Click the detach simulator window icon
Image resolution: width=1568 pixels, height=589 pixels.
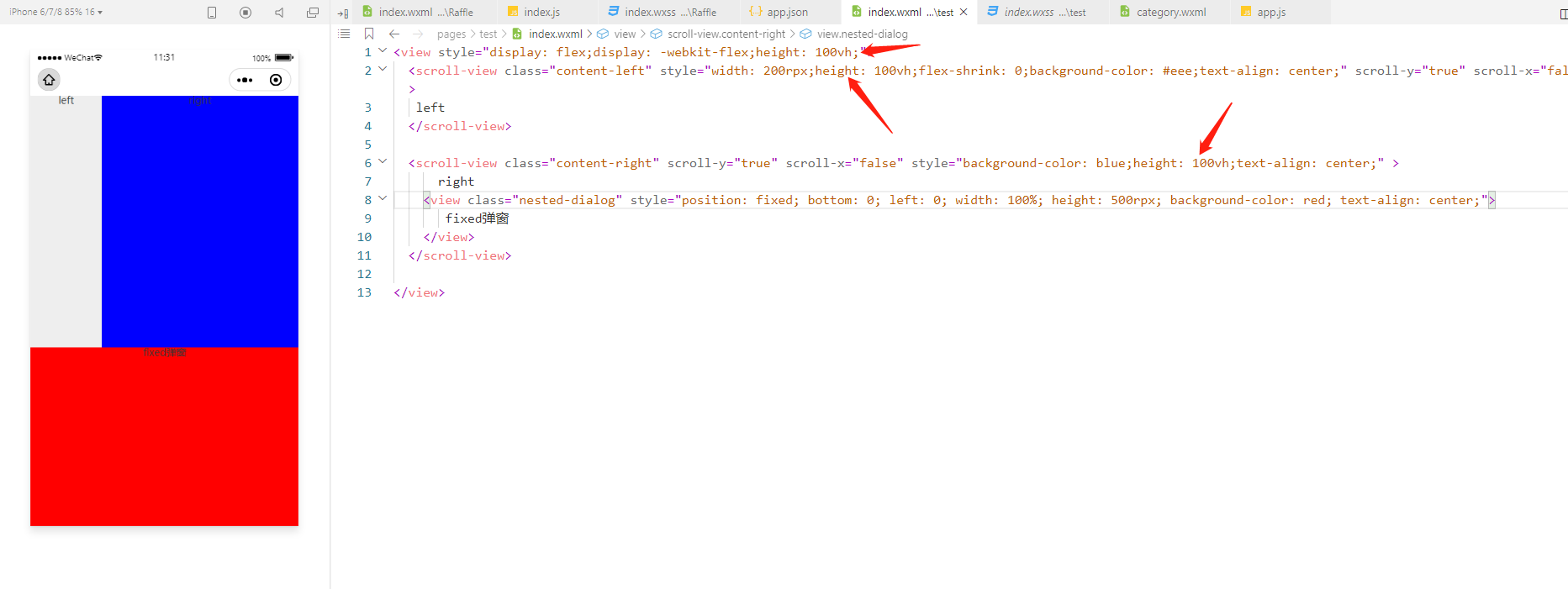pyautogui.click(x=313, y=12)
